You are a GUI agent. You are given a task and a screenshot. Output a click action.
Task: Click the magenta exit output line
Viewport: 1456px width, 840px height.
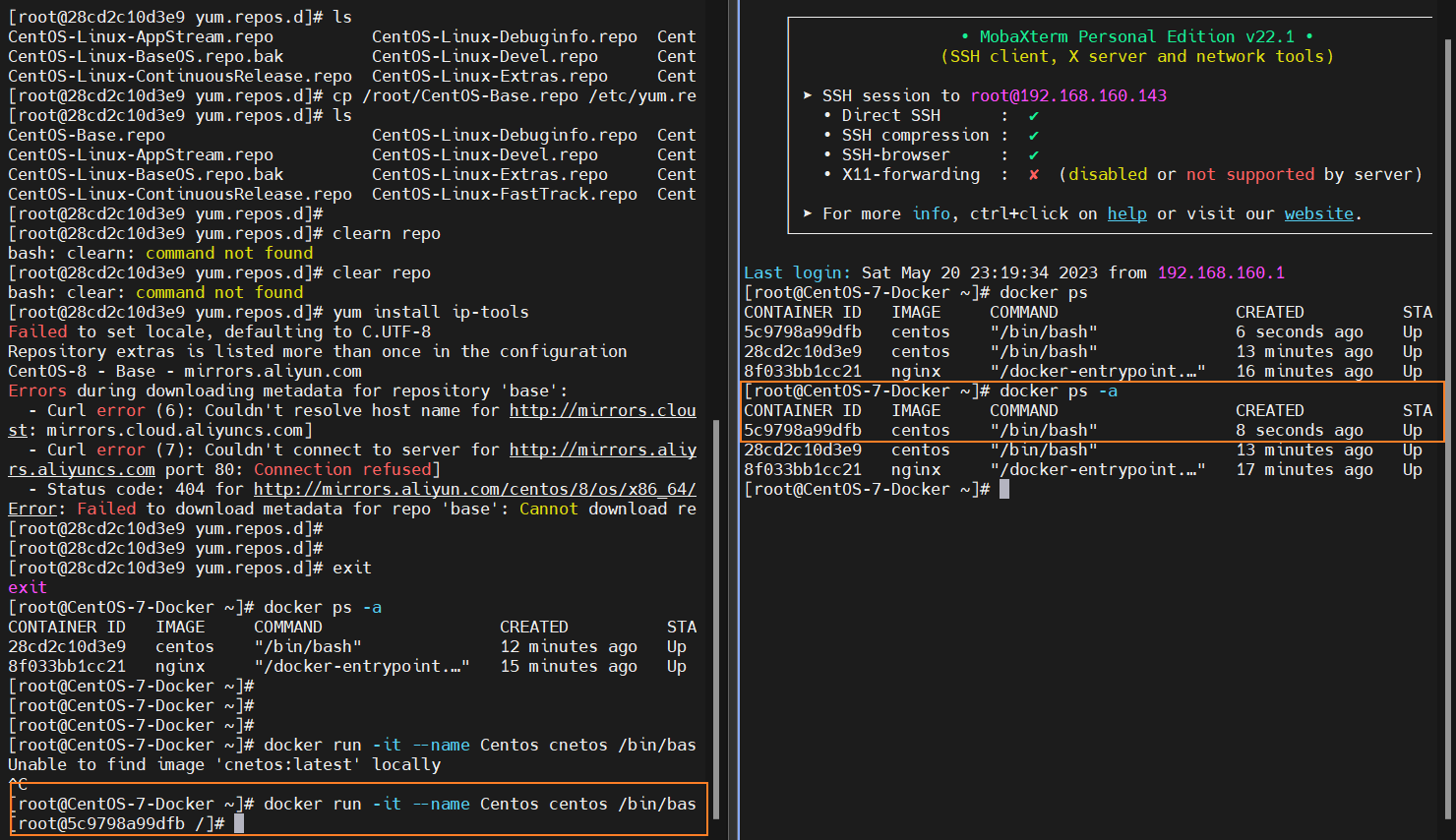(x=28, y=587)
